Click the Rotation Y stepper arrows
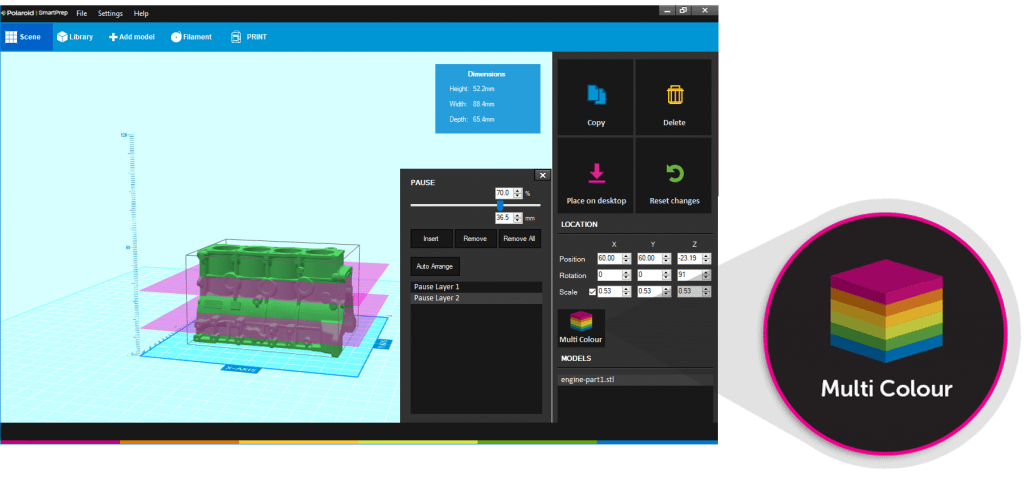The width and height of the screenshot is (1024, 495). [x=667, y=276]
